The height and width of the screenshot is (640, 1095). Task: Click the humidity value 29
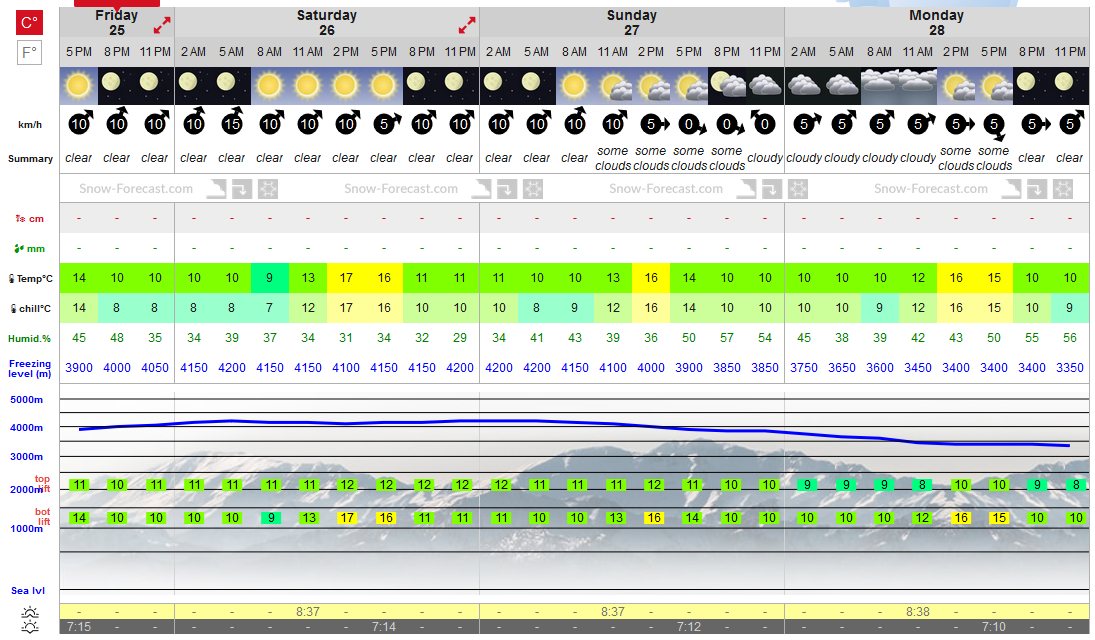(460, 337)
